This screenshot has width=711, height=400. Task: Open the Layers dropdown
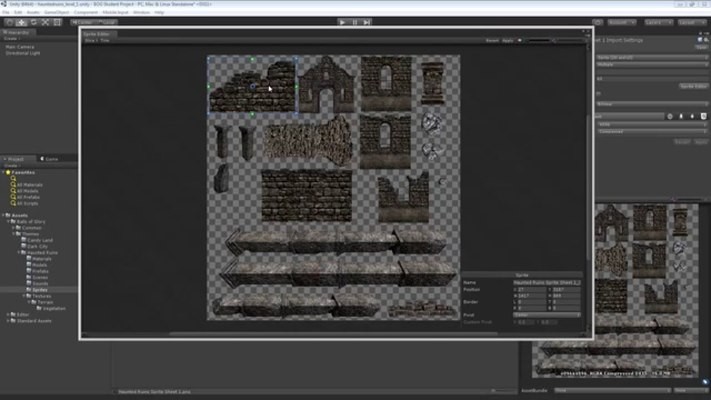click(658, 22)
